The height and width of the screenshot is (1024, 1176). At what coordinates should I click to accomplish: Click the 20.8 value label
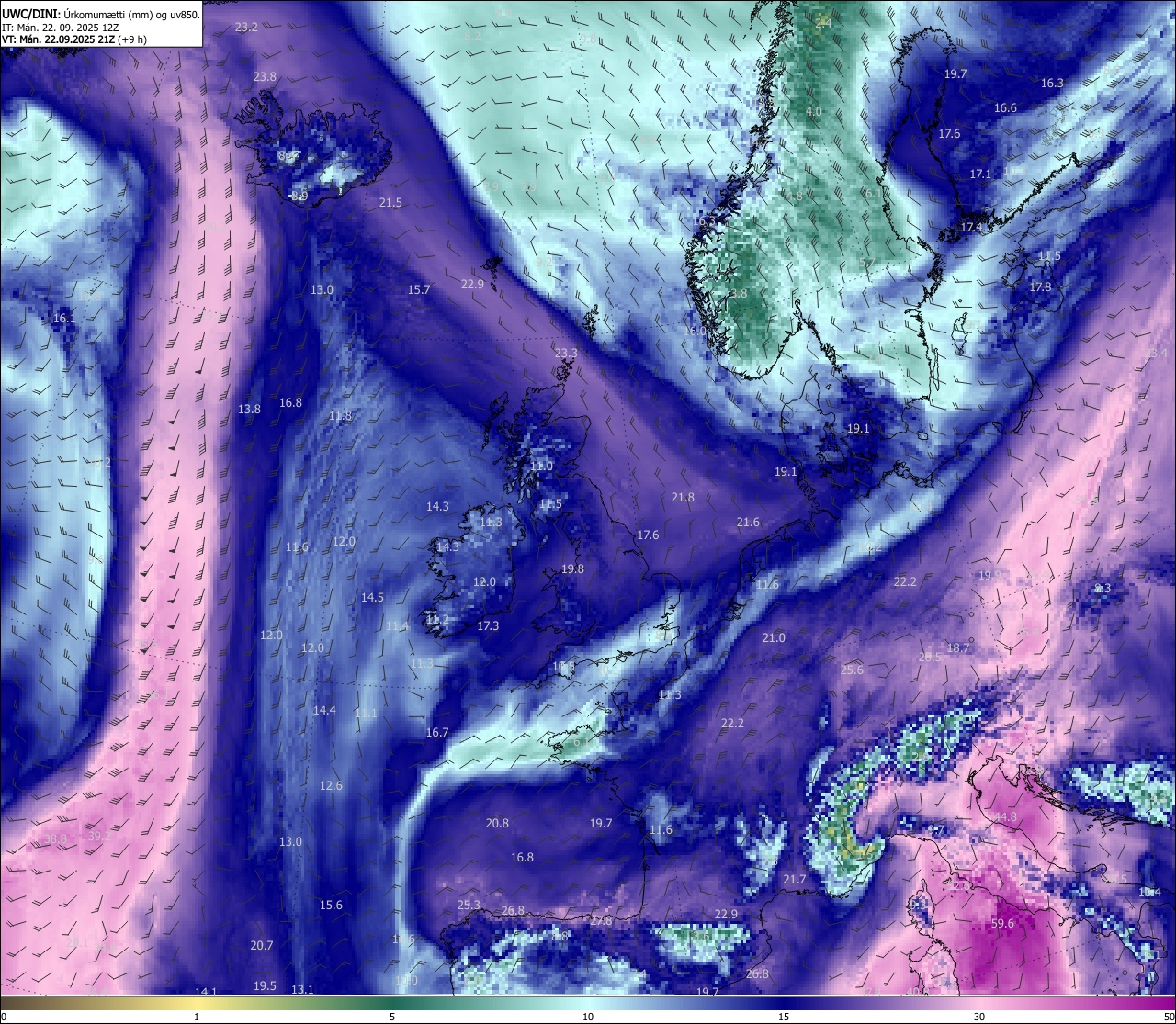pos(497,824)
